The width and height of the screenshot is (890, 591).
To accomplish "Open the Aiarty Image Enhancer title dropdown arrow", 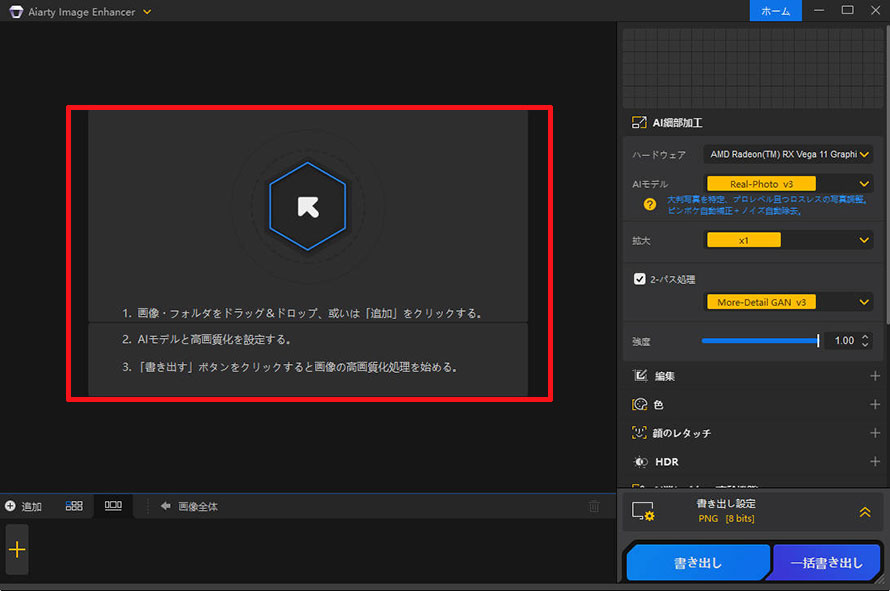I will tap(147, 11).
